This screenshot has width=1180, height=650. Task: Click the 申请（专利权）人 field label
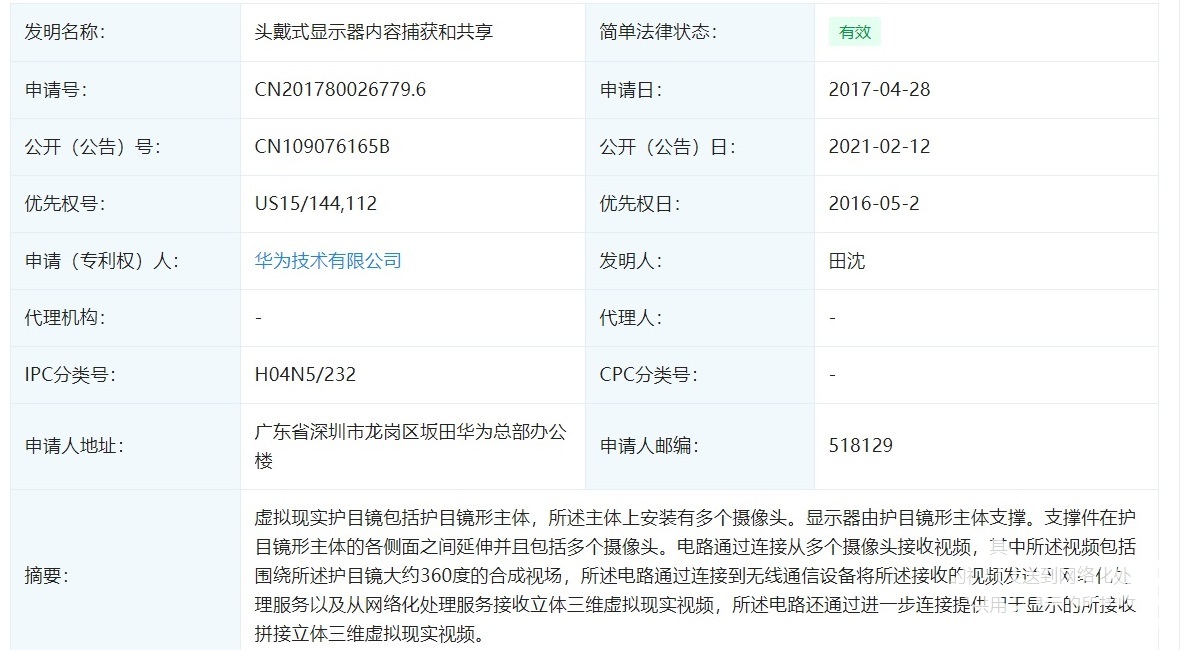click(101, 261)
